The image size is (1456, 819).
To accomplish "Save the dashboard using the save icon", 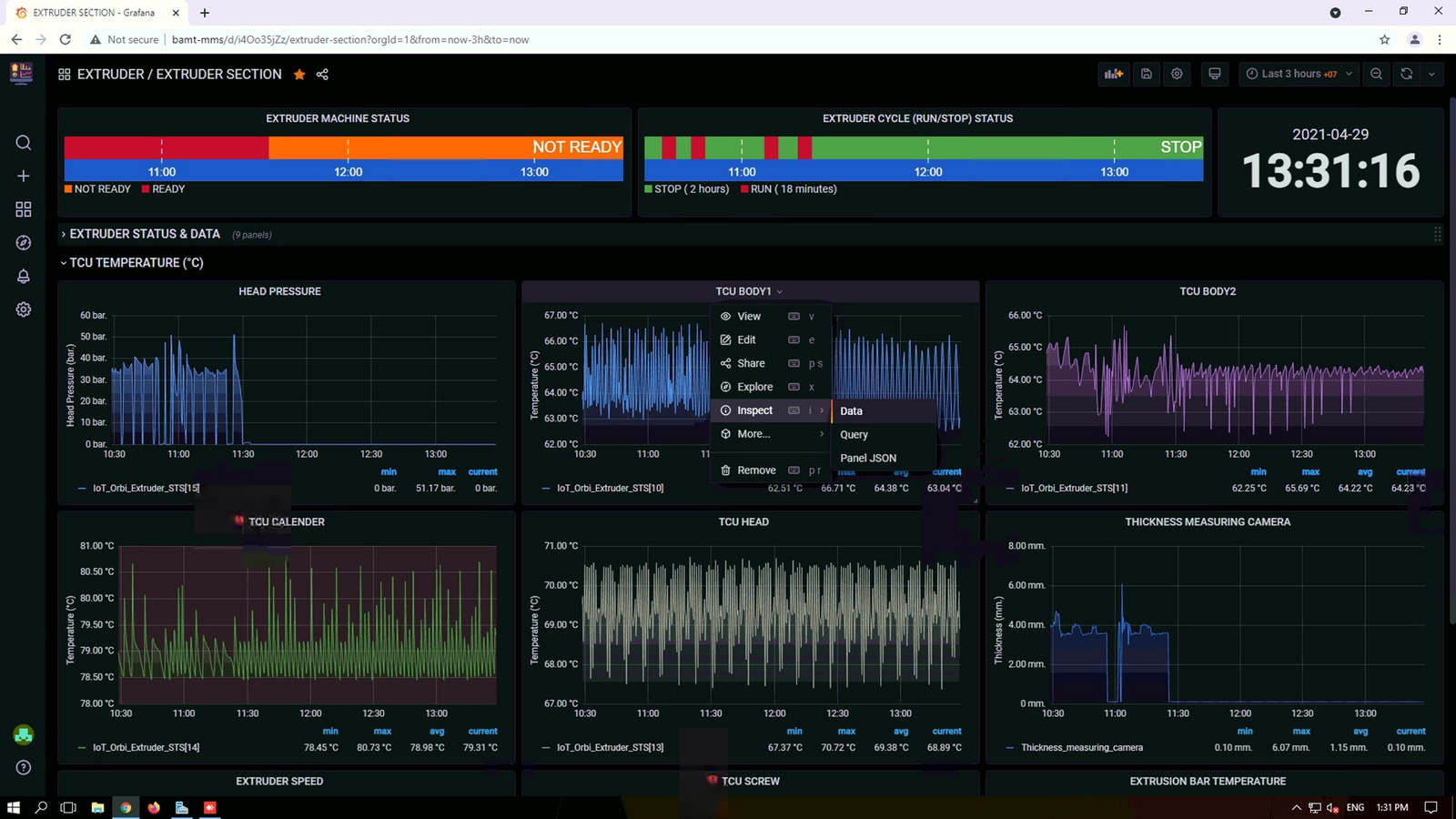I will point(1147,74).
